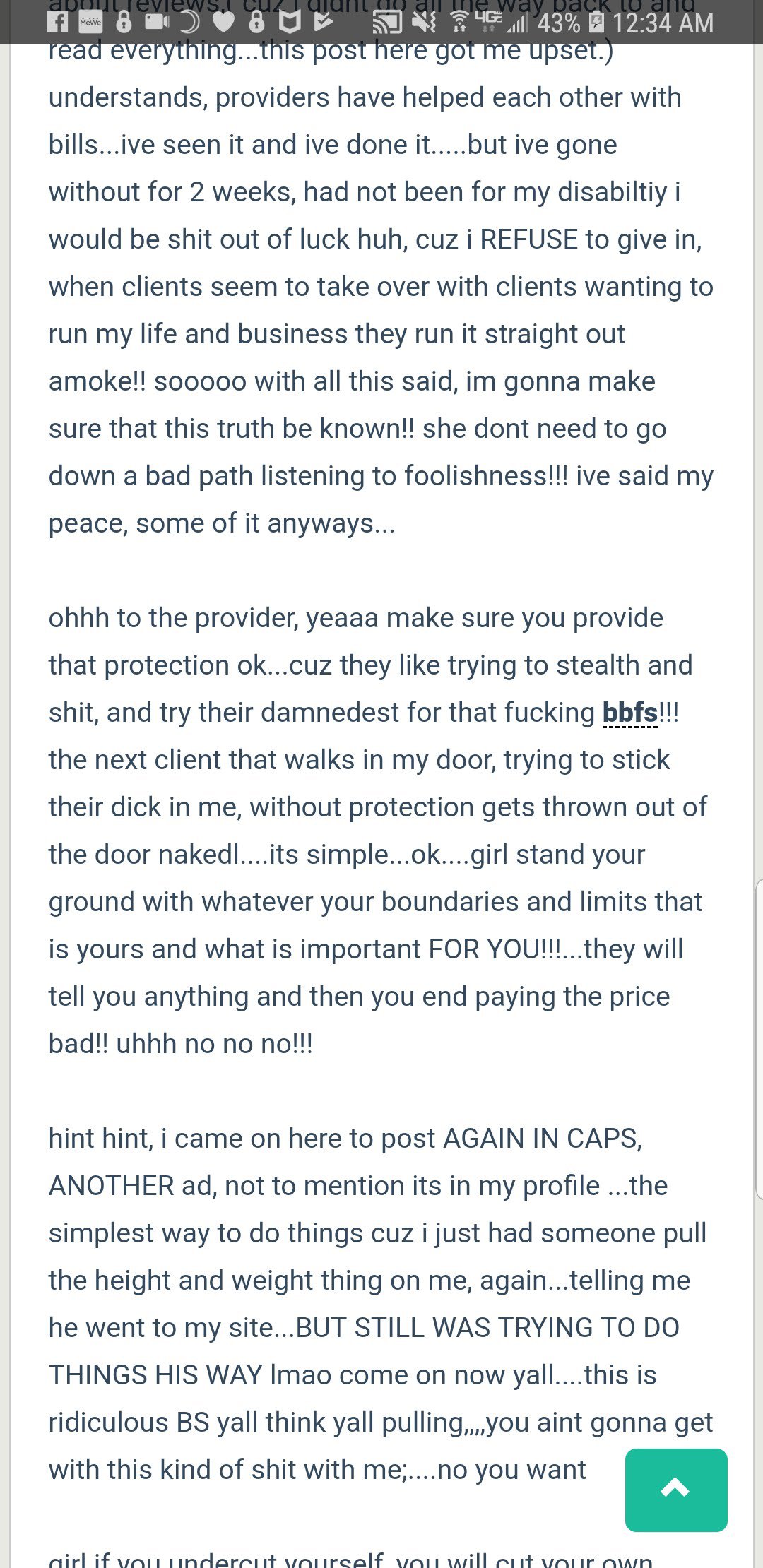
Task: Tap the 4G LTE indicator
Action: pyautogui.click(x=489, y=21)
